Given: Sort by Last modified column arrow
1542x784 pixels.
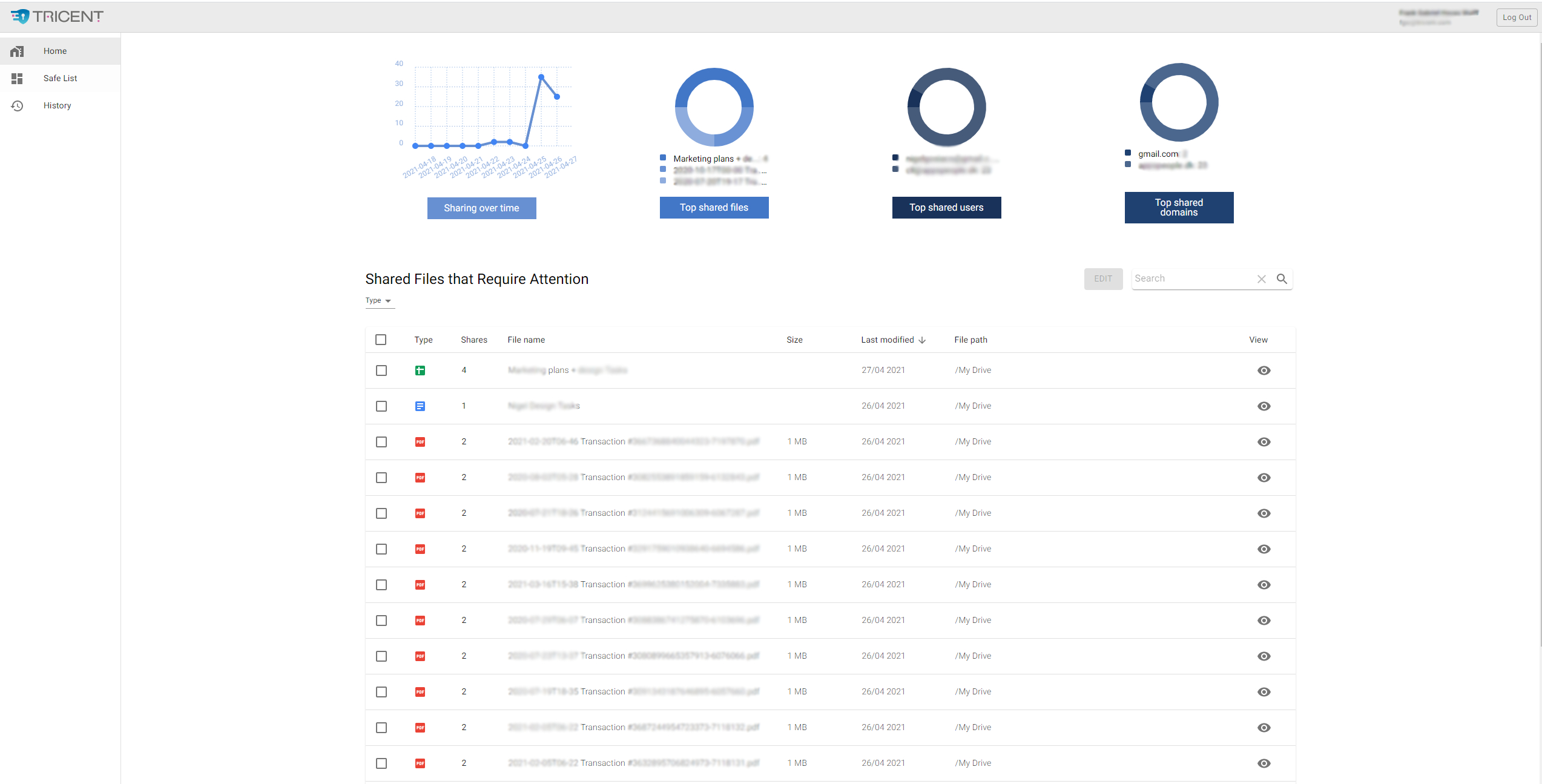Looking at the screenshot, I should (x=922, y=340).
